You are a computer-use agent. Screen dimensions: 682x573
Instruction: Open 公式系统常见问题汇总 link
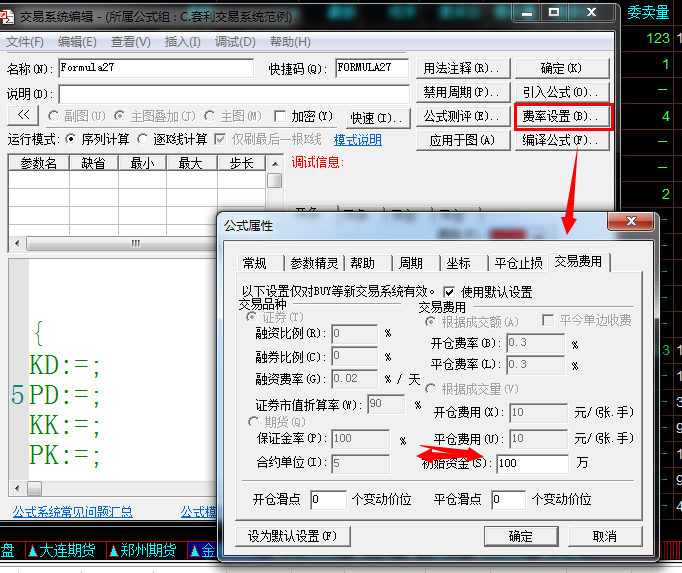click(72, 511)
